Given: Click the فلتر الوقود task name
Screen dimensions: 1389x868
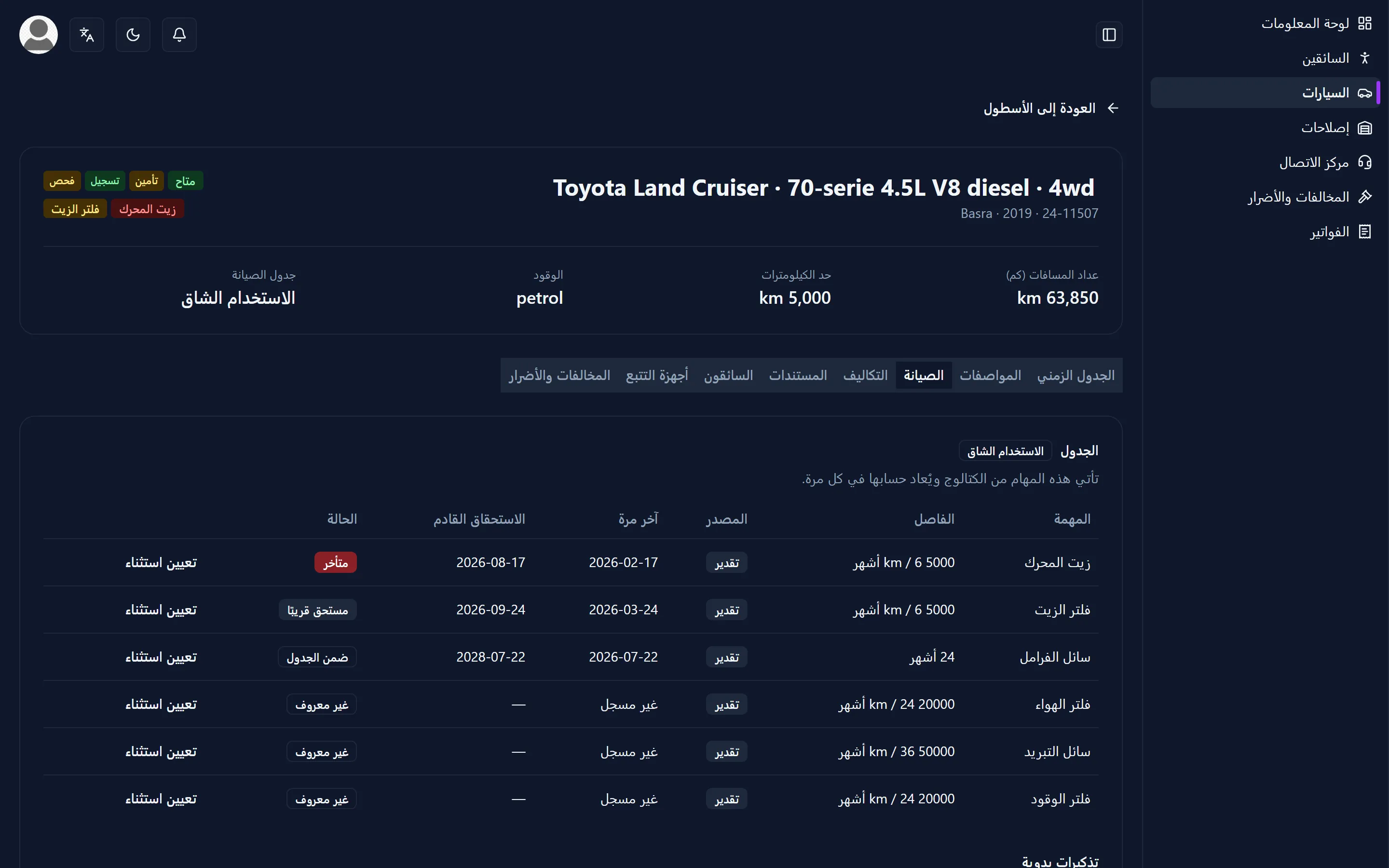Looking at the screenshot, I should click(1060, 799).
